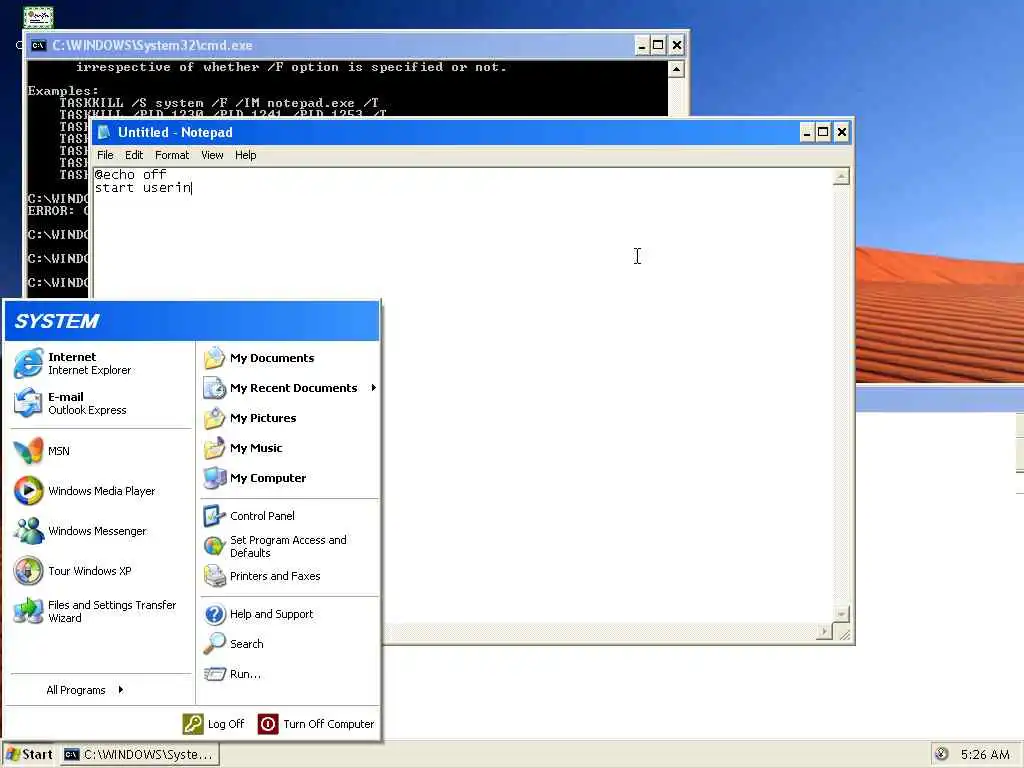Minimize the Notepad window
The width and height of the screenshot is (1024, 768).
coord(807,133)
